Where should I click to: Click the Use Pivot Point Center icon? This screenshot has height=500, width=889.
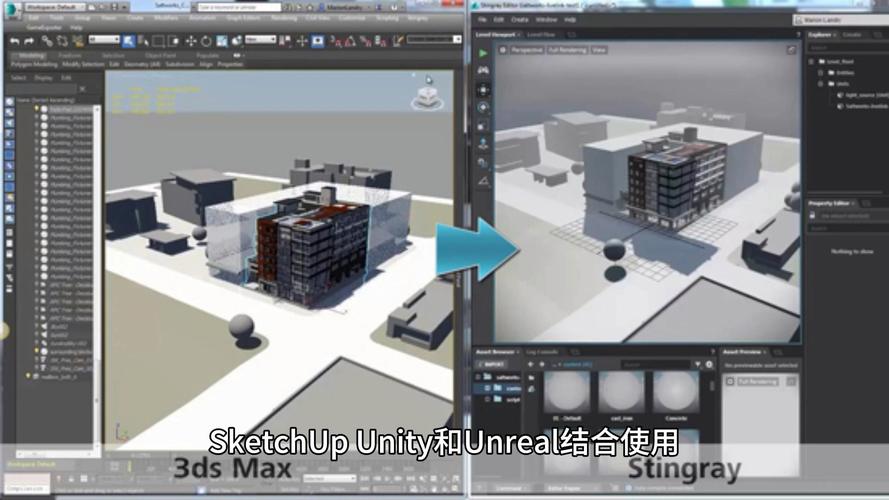pyautogui.click(x=285, y=41)
